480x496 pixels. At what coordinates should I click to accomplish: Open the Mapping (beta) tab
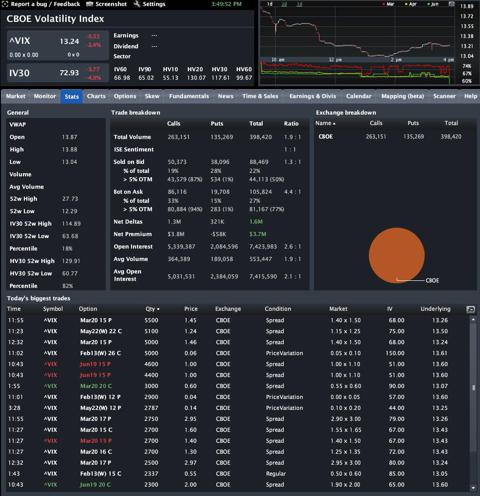coord(402,96)
